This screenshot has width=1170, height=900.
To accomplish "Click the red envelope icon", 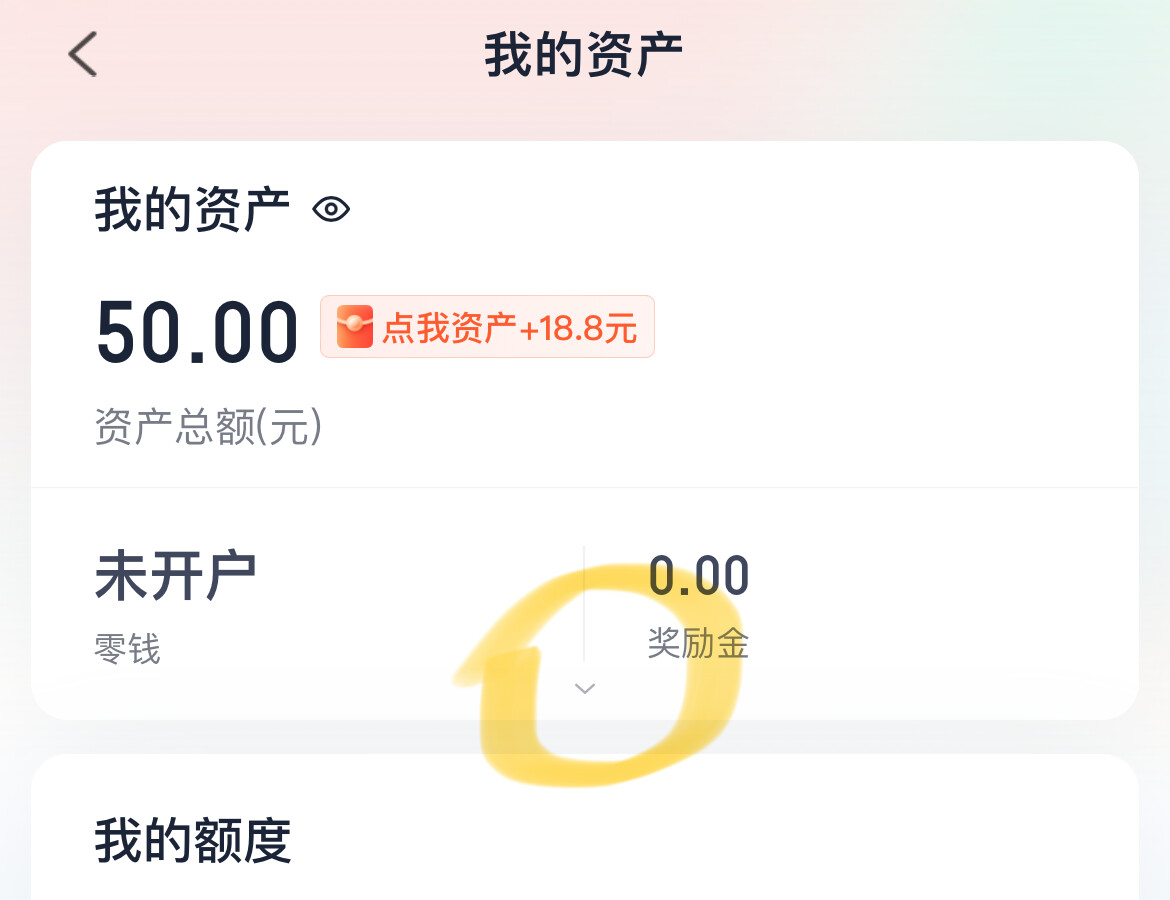I will tap(354, 327).
